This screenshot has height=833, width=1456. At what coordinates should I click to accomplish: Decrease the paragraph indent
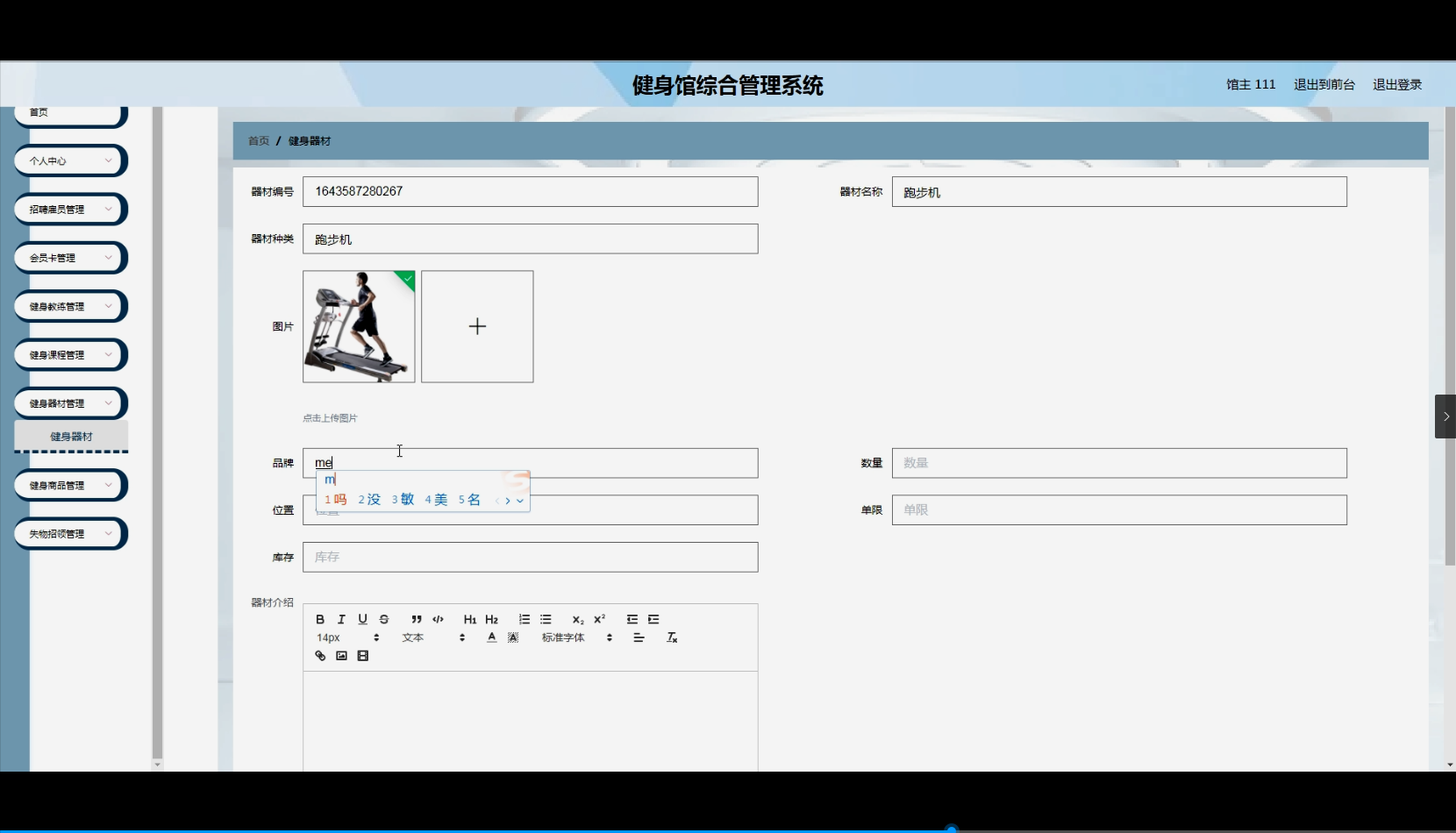tap(632, 619)
